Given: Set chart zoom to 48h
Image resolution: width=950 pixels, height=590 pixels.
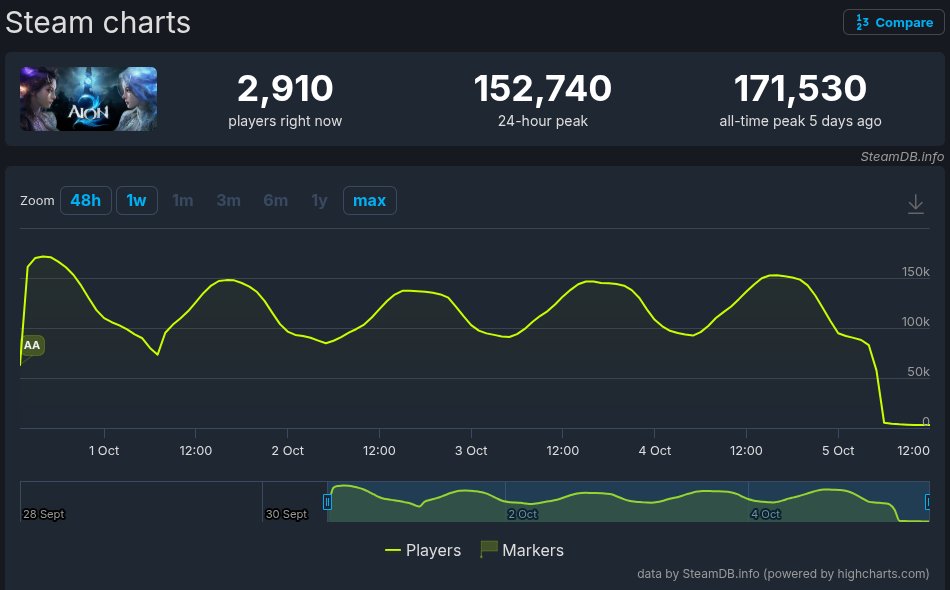Looking at the screenshot, I should (x=85, y=201).
